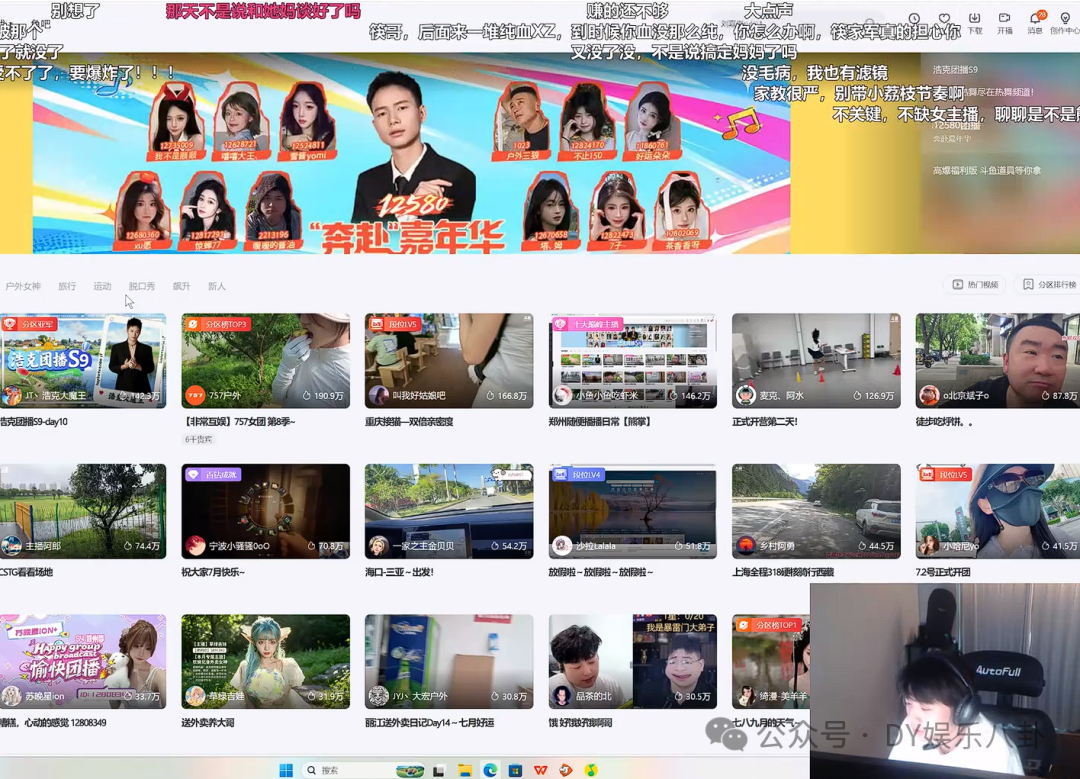Click the 6千贵宾 tag under 757女团
Viewport: 1080px width, 779px height.
pyautogui.click(x=198, y=439)
